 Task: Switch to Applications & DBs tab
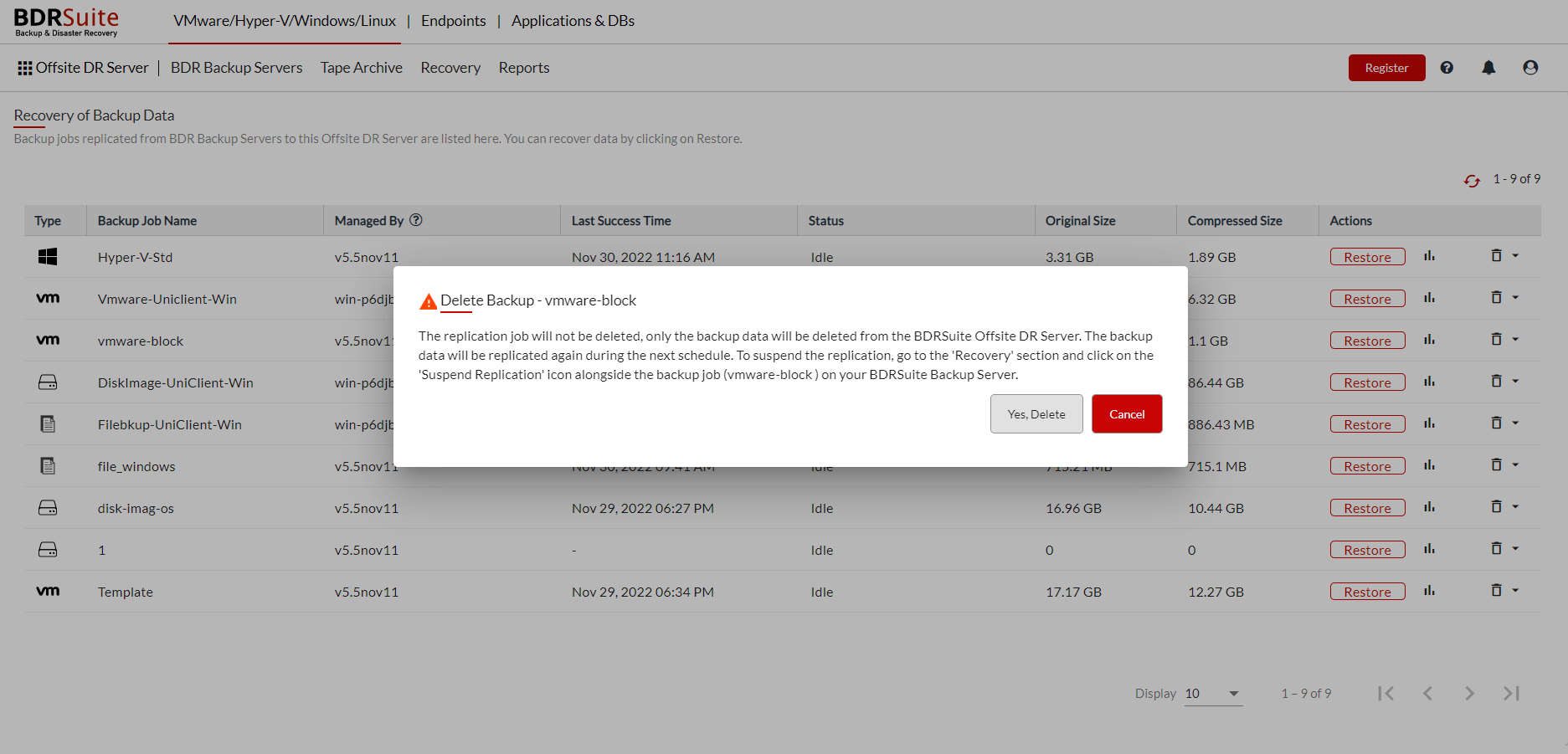(x=573, y=21)
